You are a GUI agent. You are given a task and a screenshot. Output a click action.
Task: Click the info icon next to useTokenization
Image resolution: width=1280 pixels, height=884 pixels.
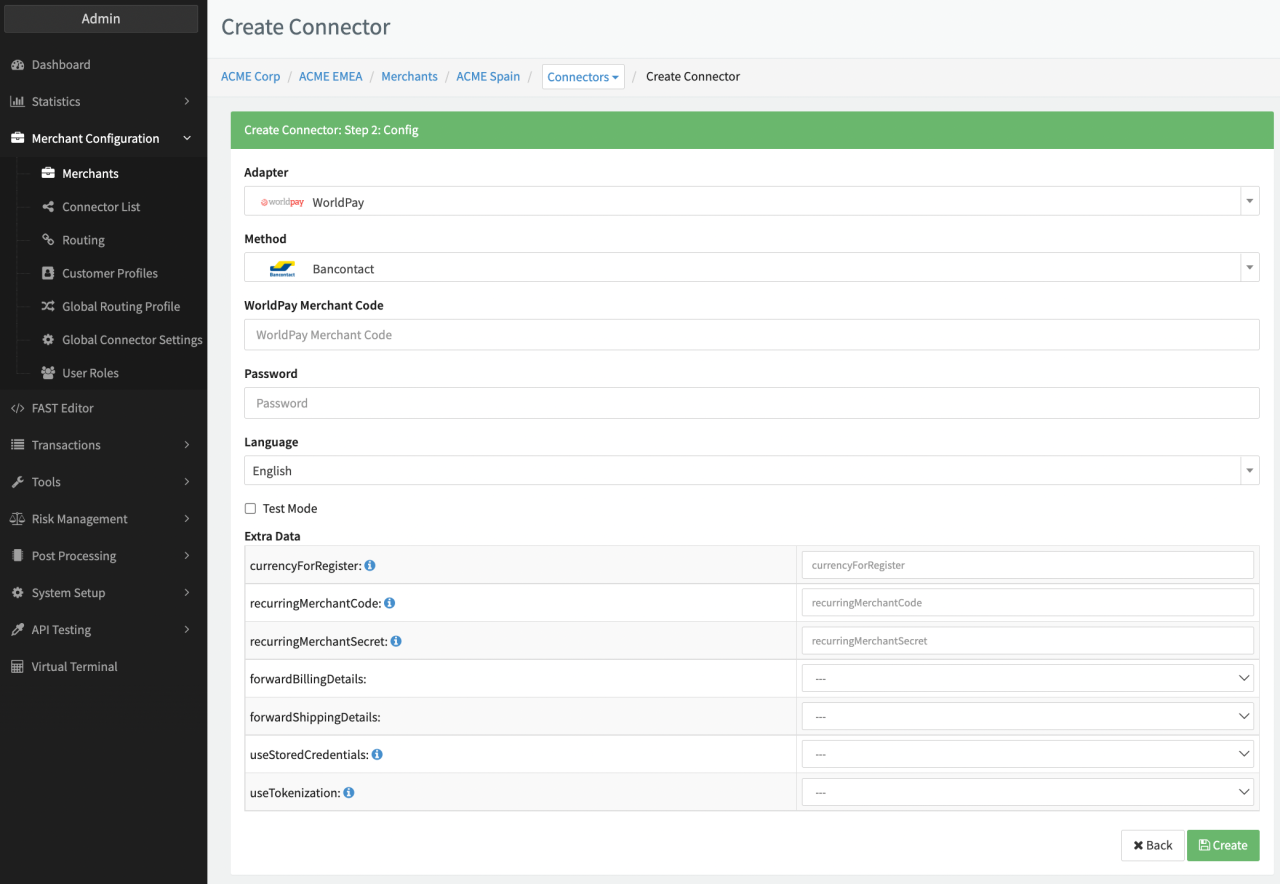[x=349, y=793]
